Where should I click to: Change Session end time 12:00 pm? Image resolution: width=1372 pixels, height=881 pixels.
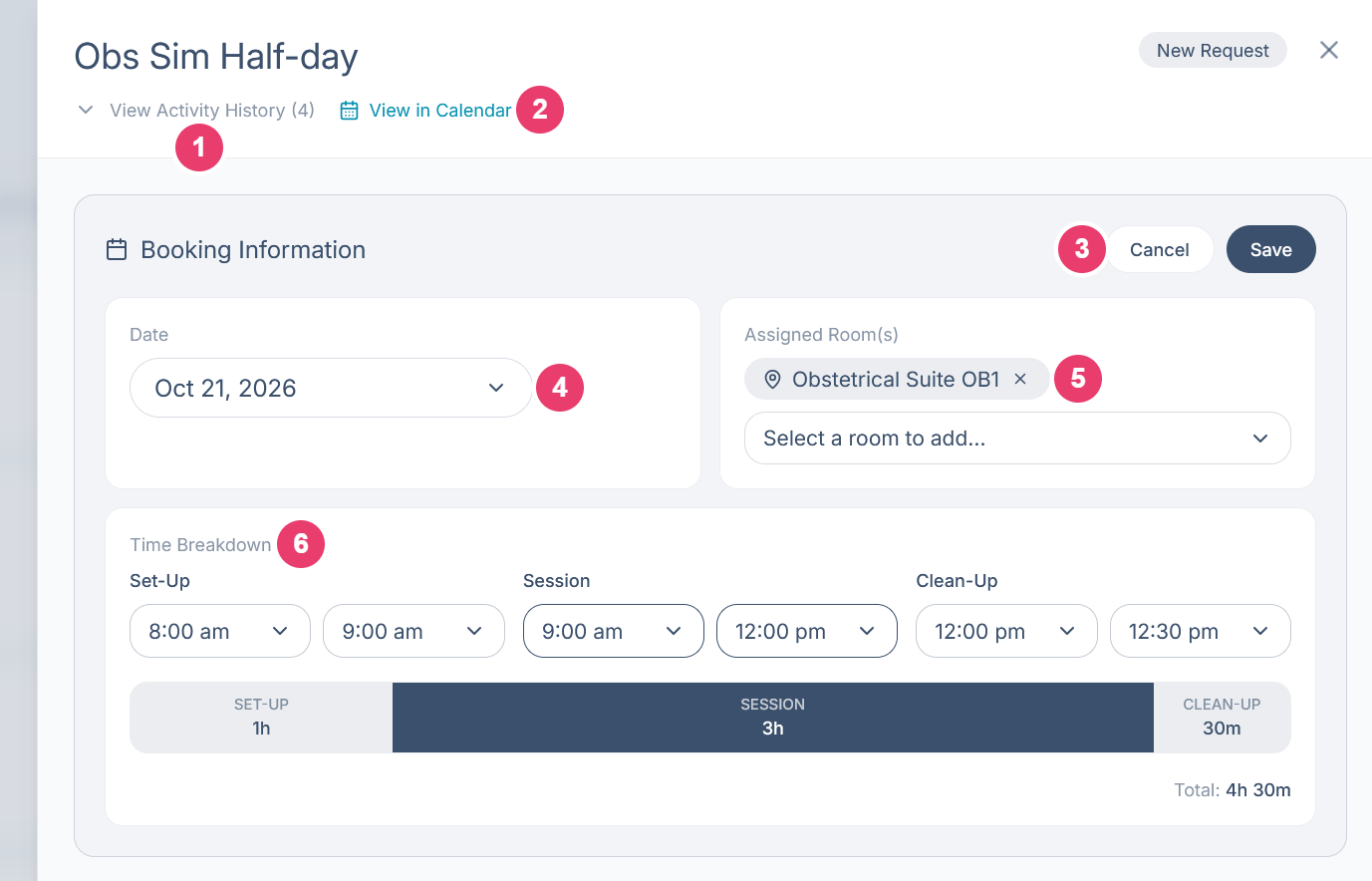pos(807,631)
